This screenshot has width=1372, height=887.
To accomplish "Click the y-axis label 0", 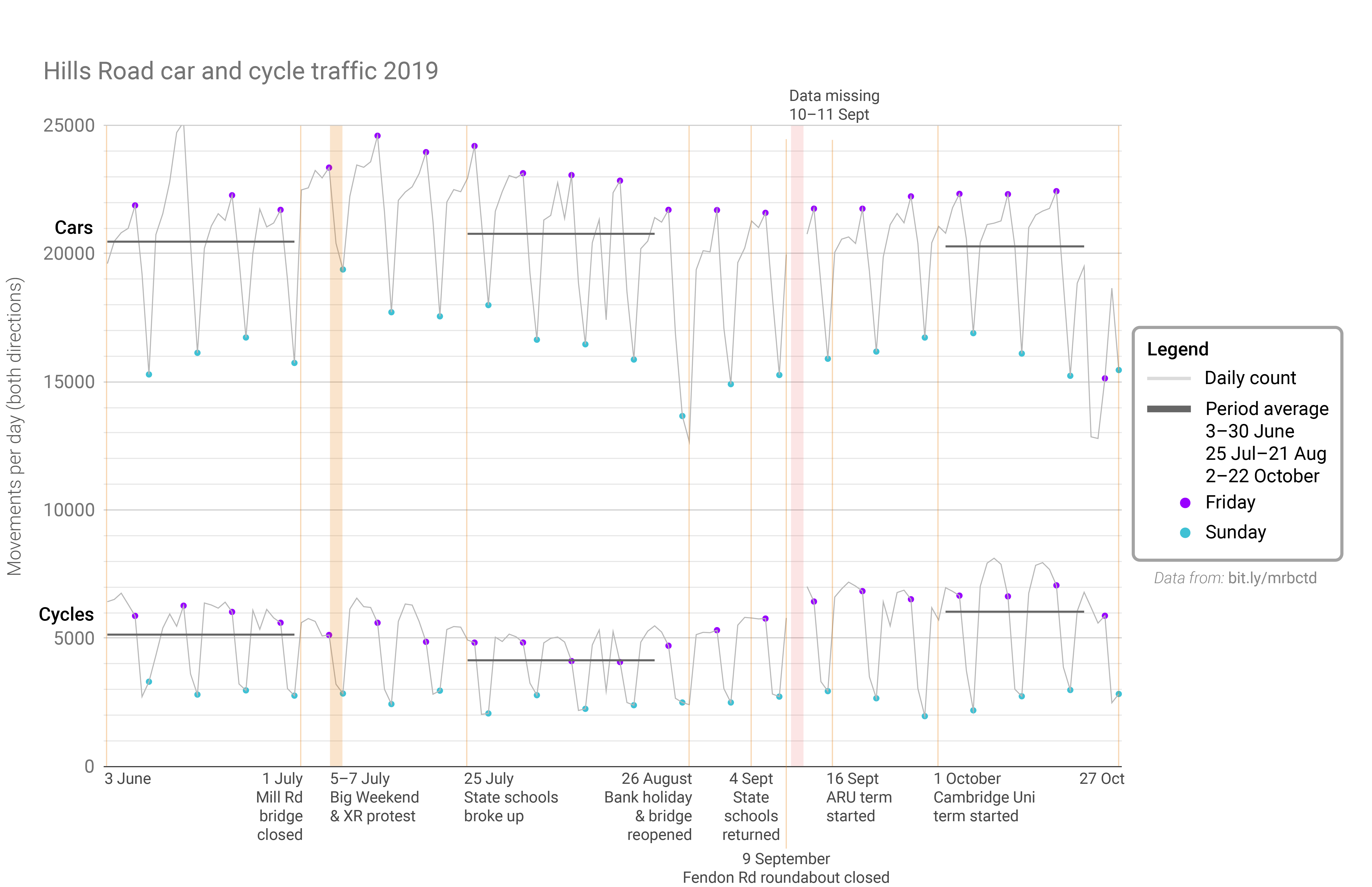I will tap(89, 767).
